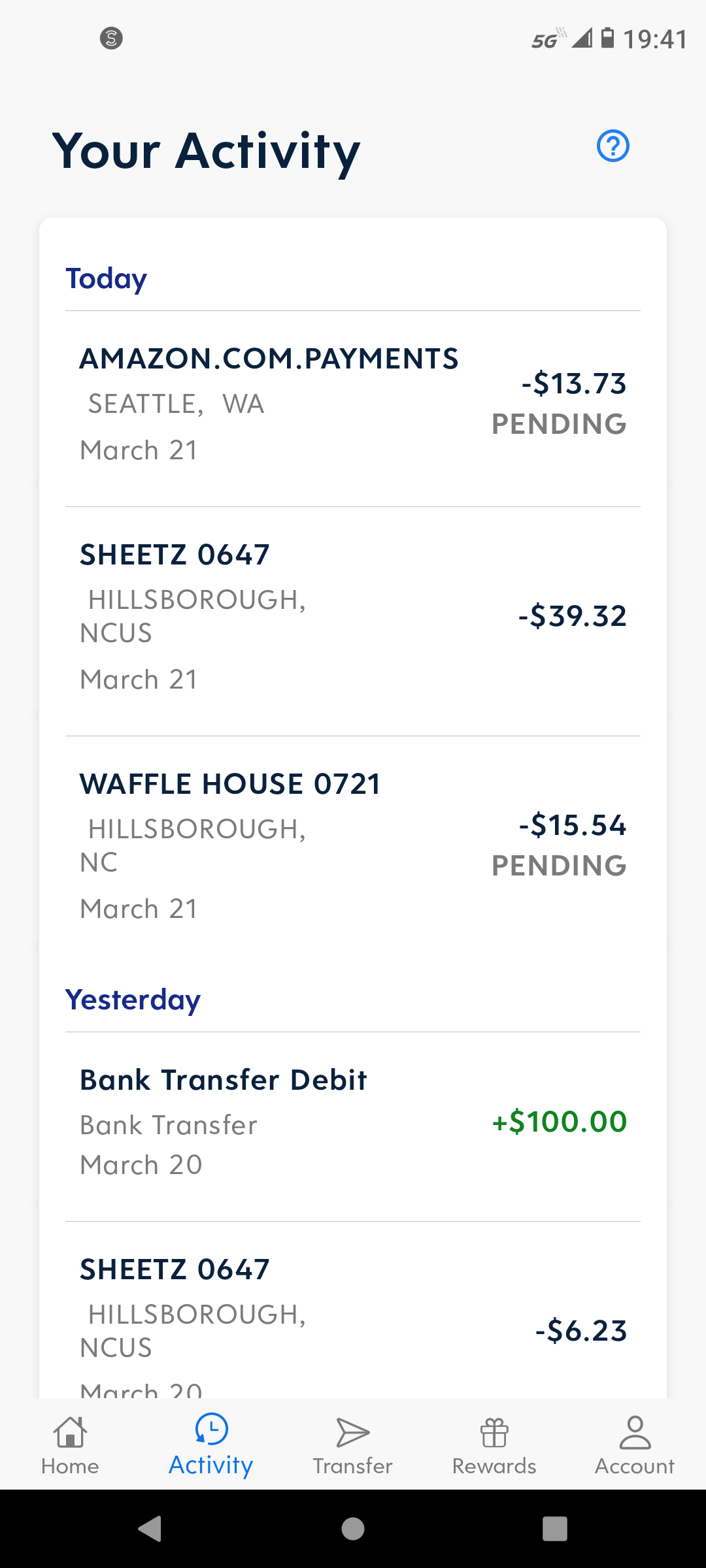Open the Rewards gift icon
The width and height of the screenshot is (706, 1568).
click(494, 1433)
